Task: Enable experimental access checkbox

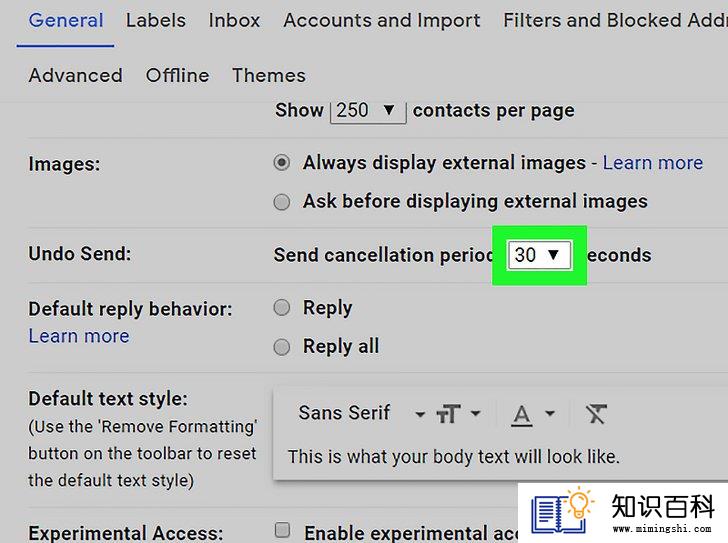Action: [282, 530]
